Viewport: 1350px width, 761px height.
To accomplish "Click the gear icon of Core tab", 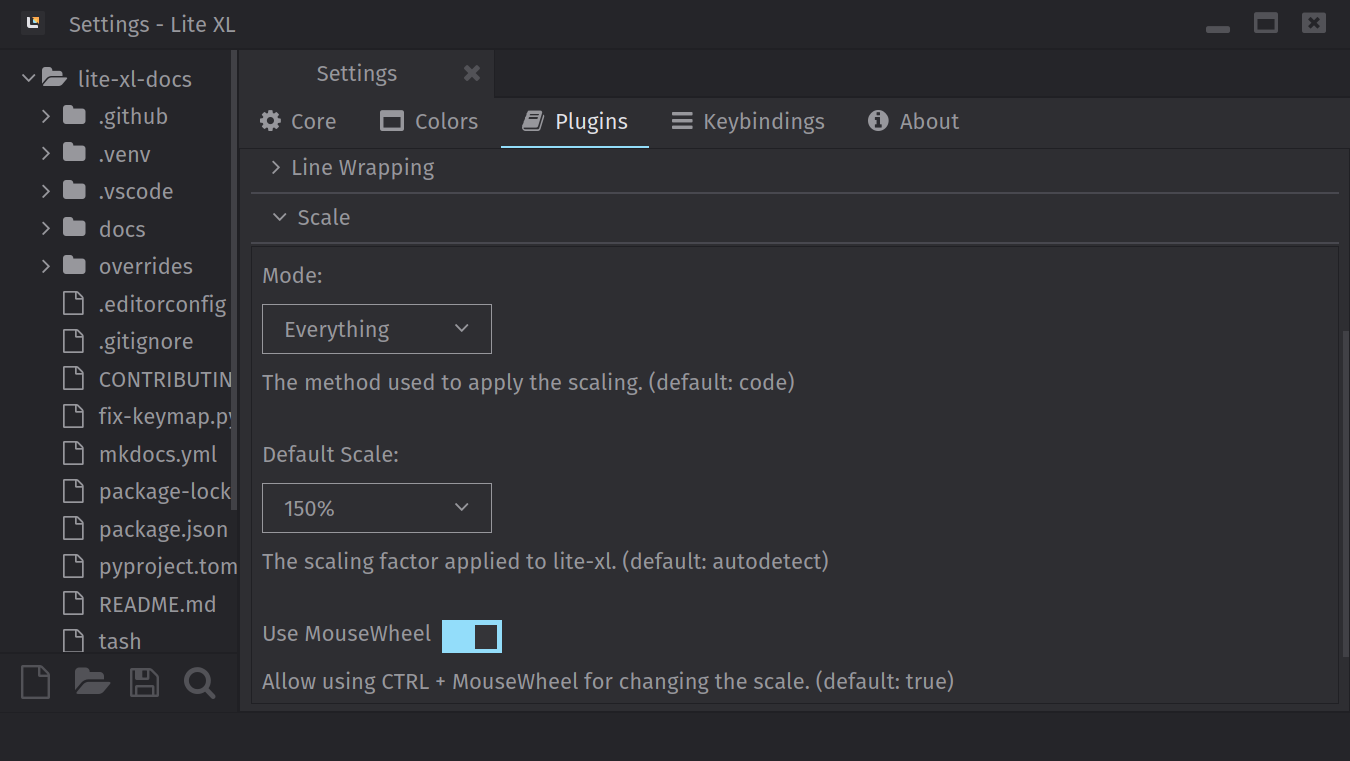I will tap(270, 121).
